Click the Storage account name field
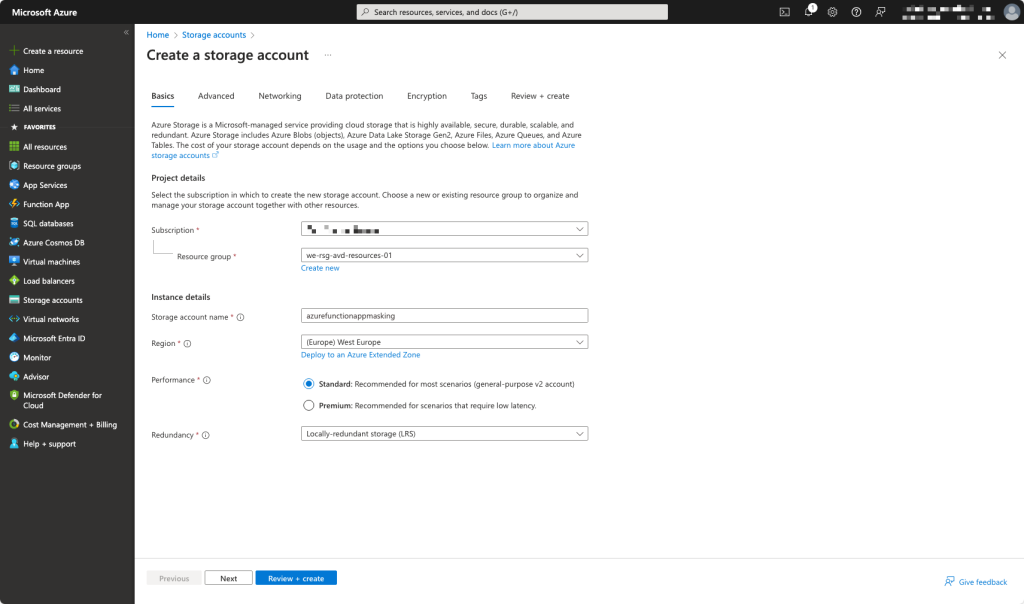This screenshot has width=1024, height=604. 444,316
